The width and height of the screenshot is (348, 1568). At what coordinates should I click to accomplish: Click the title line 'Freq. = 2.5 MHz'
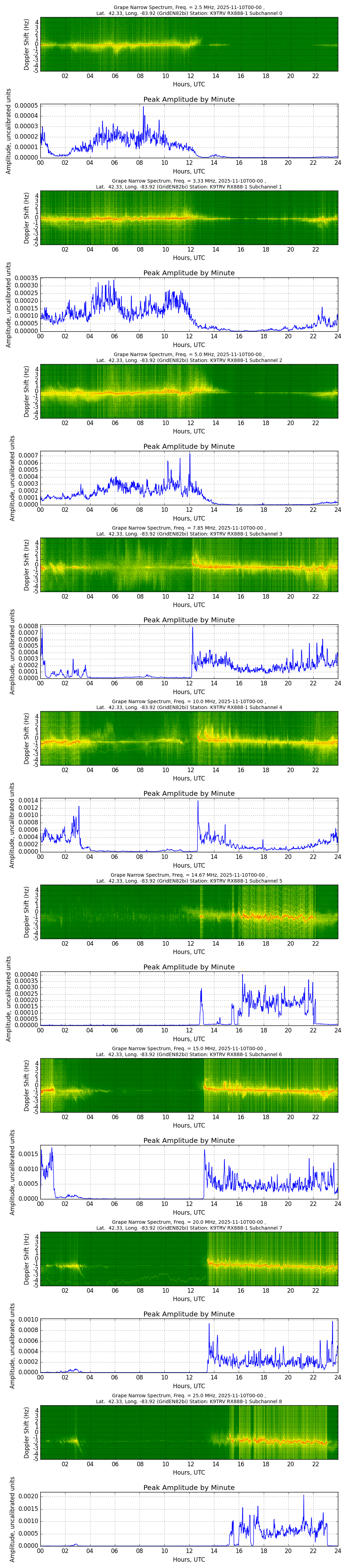tap(189, 7)
